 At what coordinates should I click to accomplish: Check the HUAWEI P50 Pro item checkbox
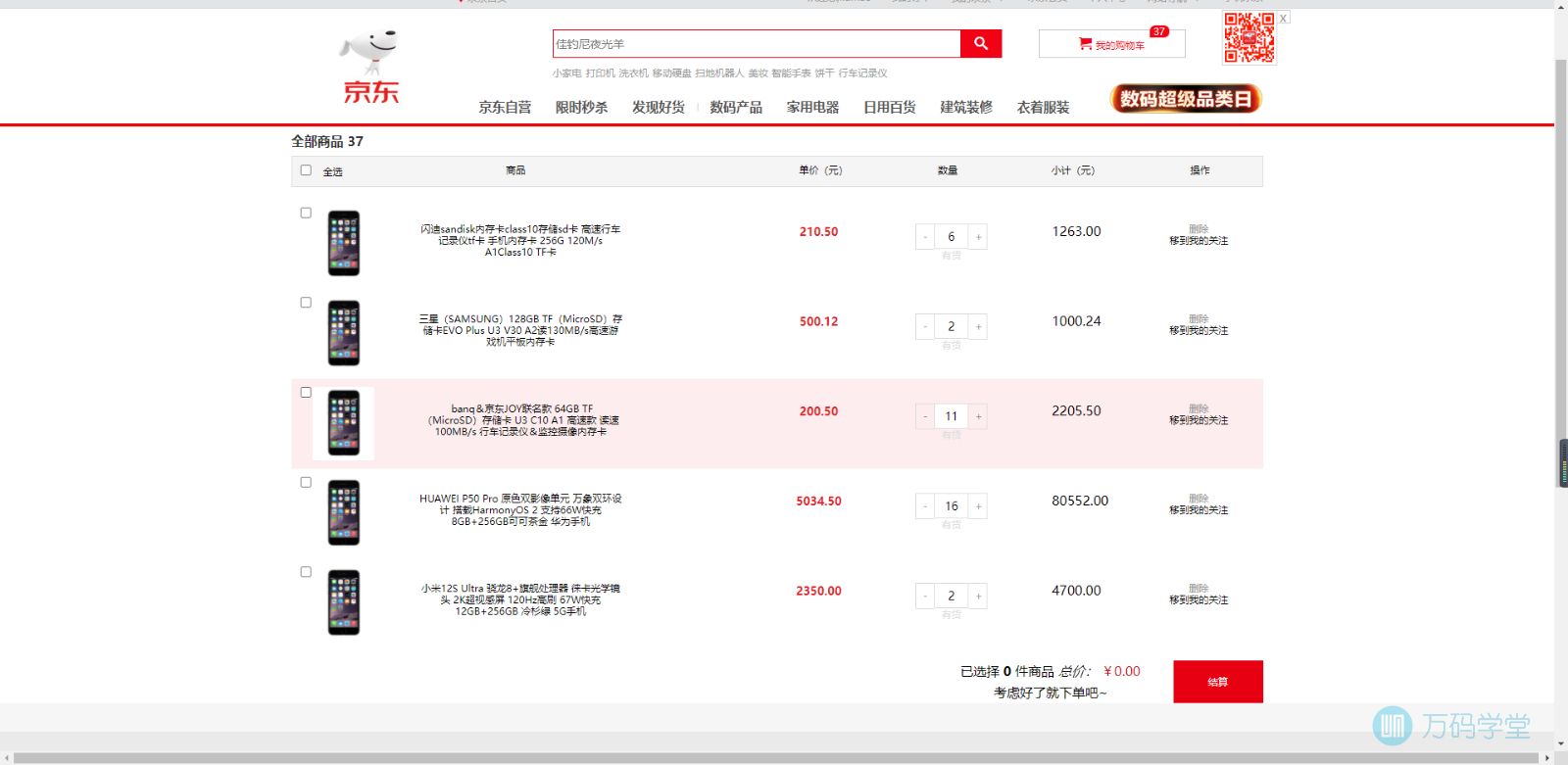[x=306, y=483]
